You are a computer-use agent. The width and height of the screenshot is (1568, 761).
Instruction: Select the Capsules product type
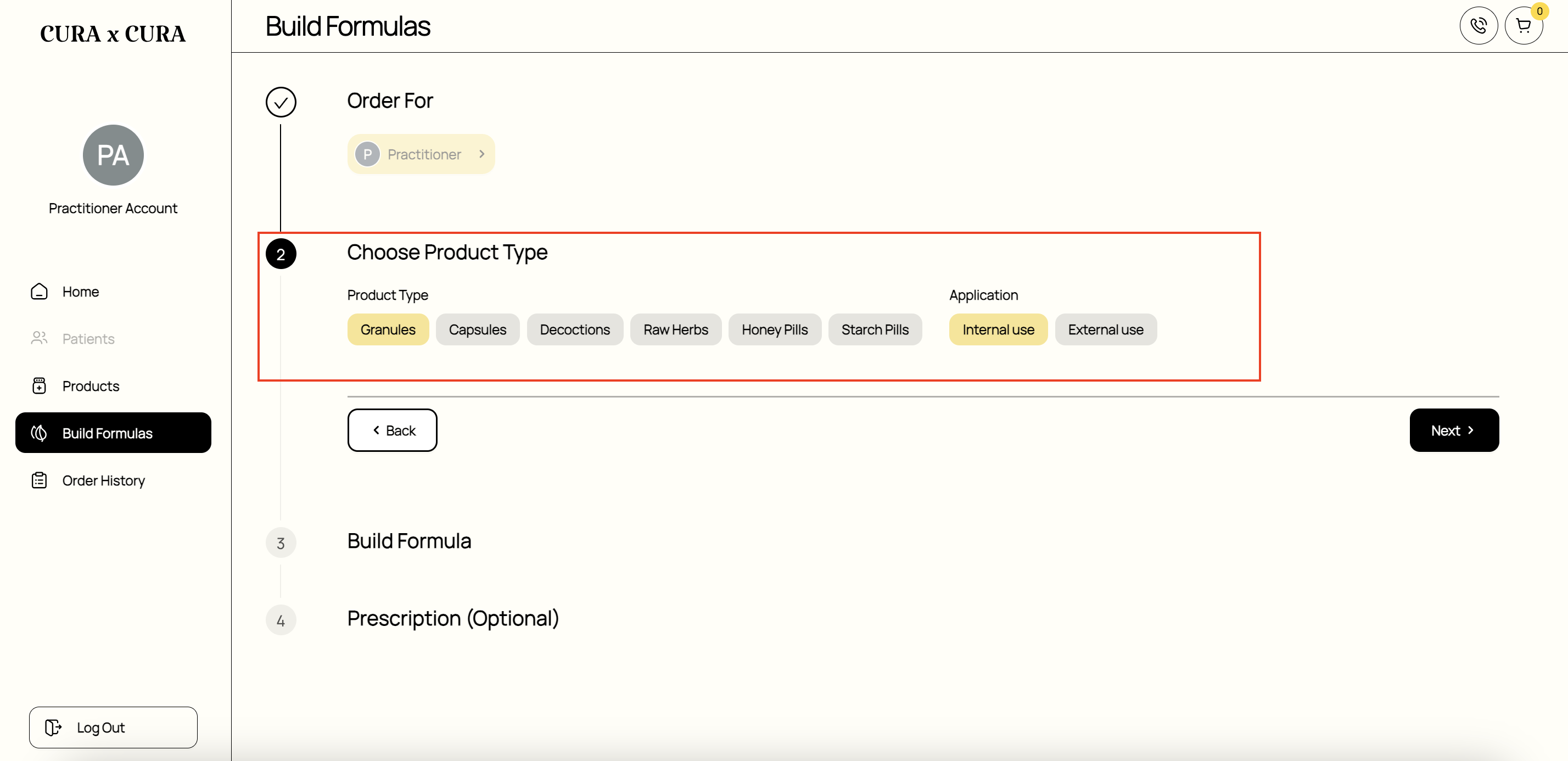tap(477, 329)
